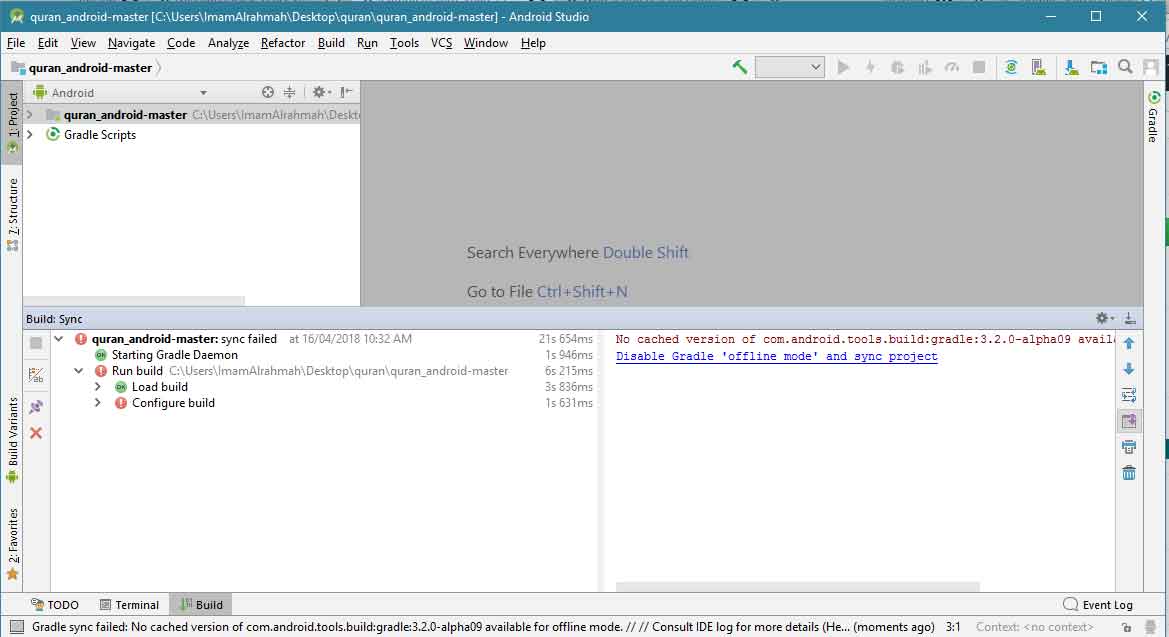Click Hide Build panel icon
Screen dimensions: 1169x637
click(x=1130, y=318)
